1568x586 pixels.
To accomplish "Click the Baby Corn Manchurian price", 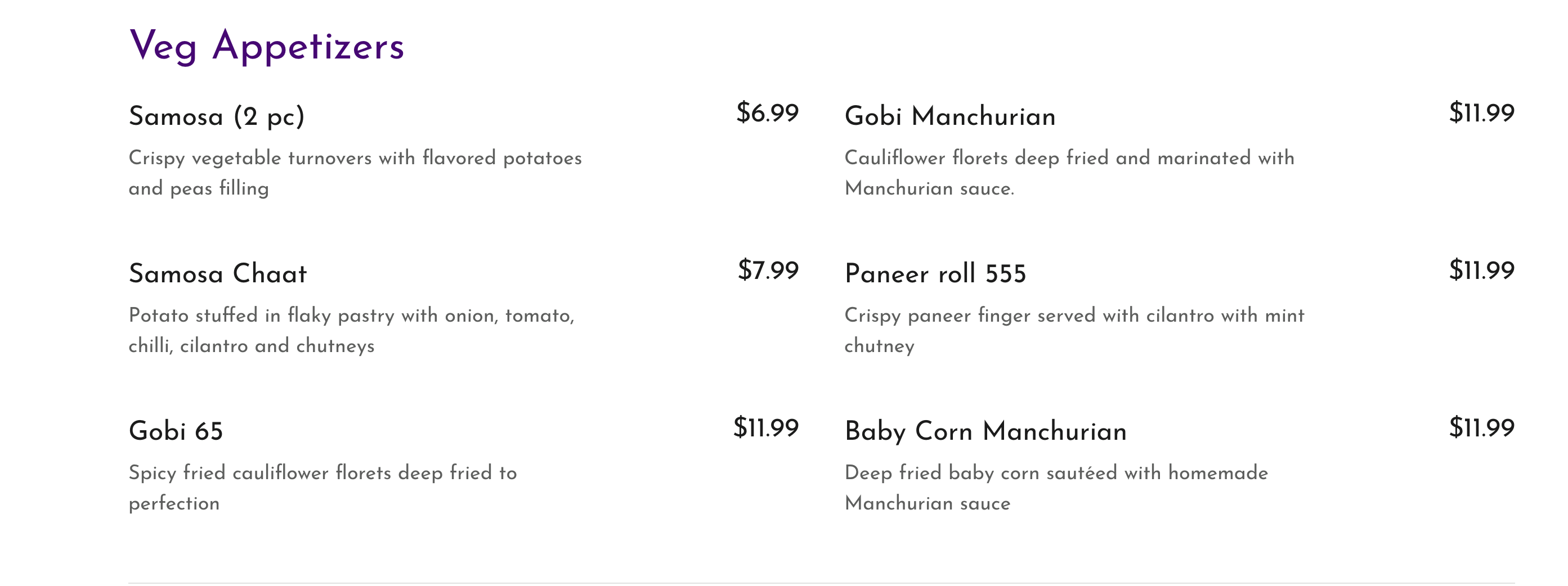I will pyautogui.click(x=1481, y=428).
